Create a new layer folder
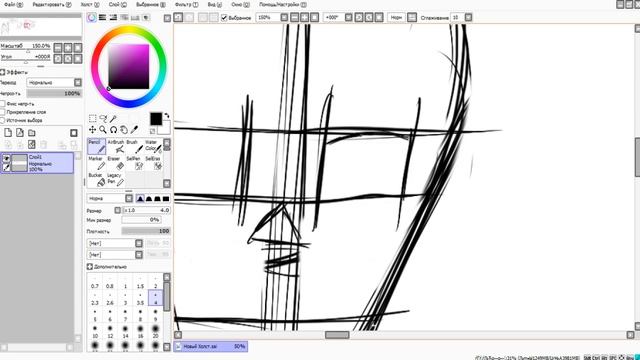 tap(31, 133)
